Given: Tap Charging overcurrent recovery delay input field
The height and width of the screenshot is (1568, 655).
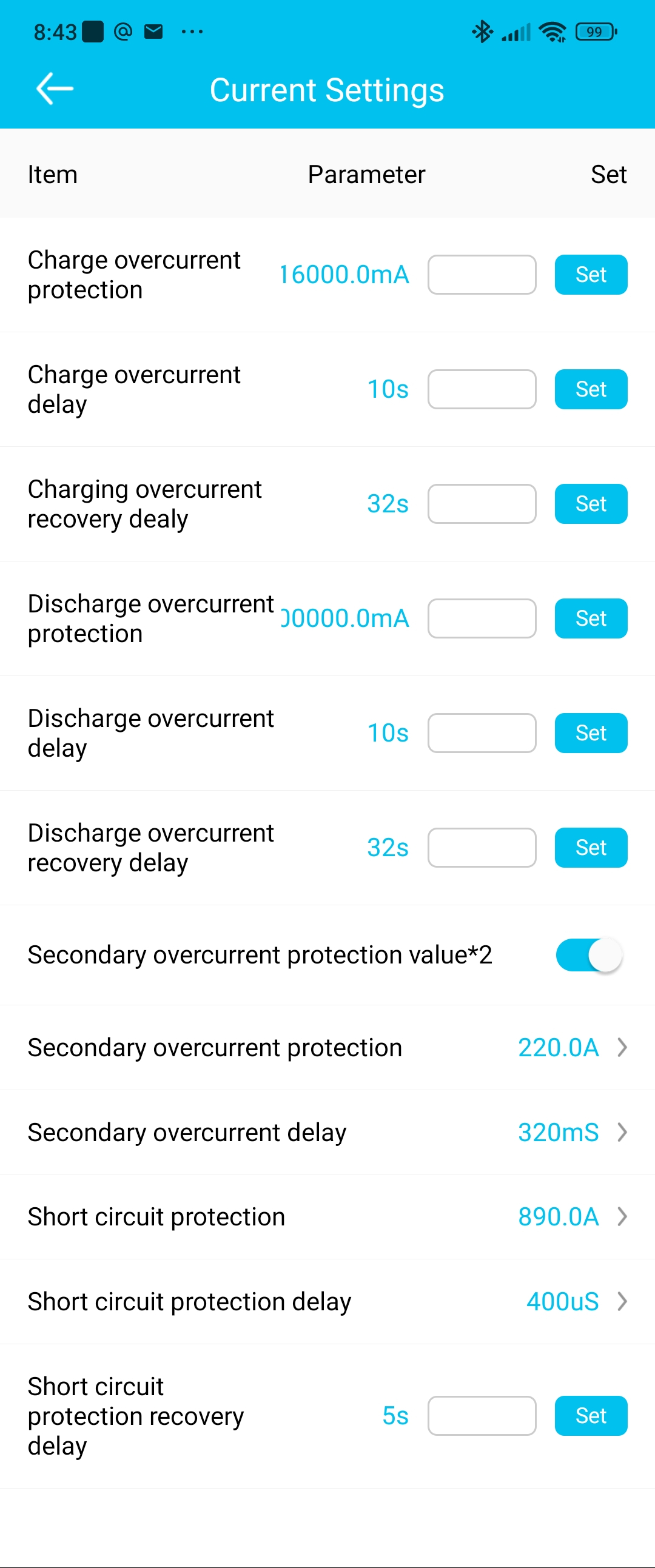Looking at the screenshot, I should [x=482, y=504].
